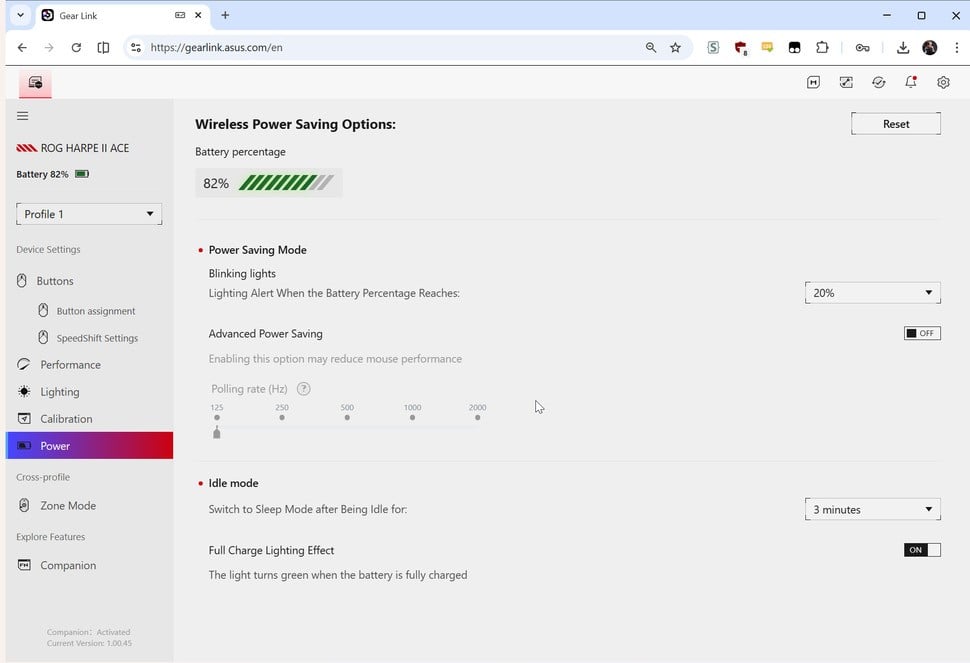
Task: Click the site information icon in address bar
Action: (136, 48)
